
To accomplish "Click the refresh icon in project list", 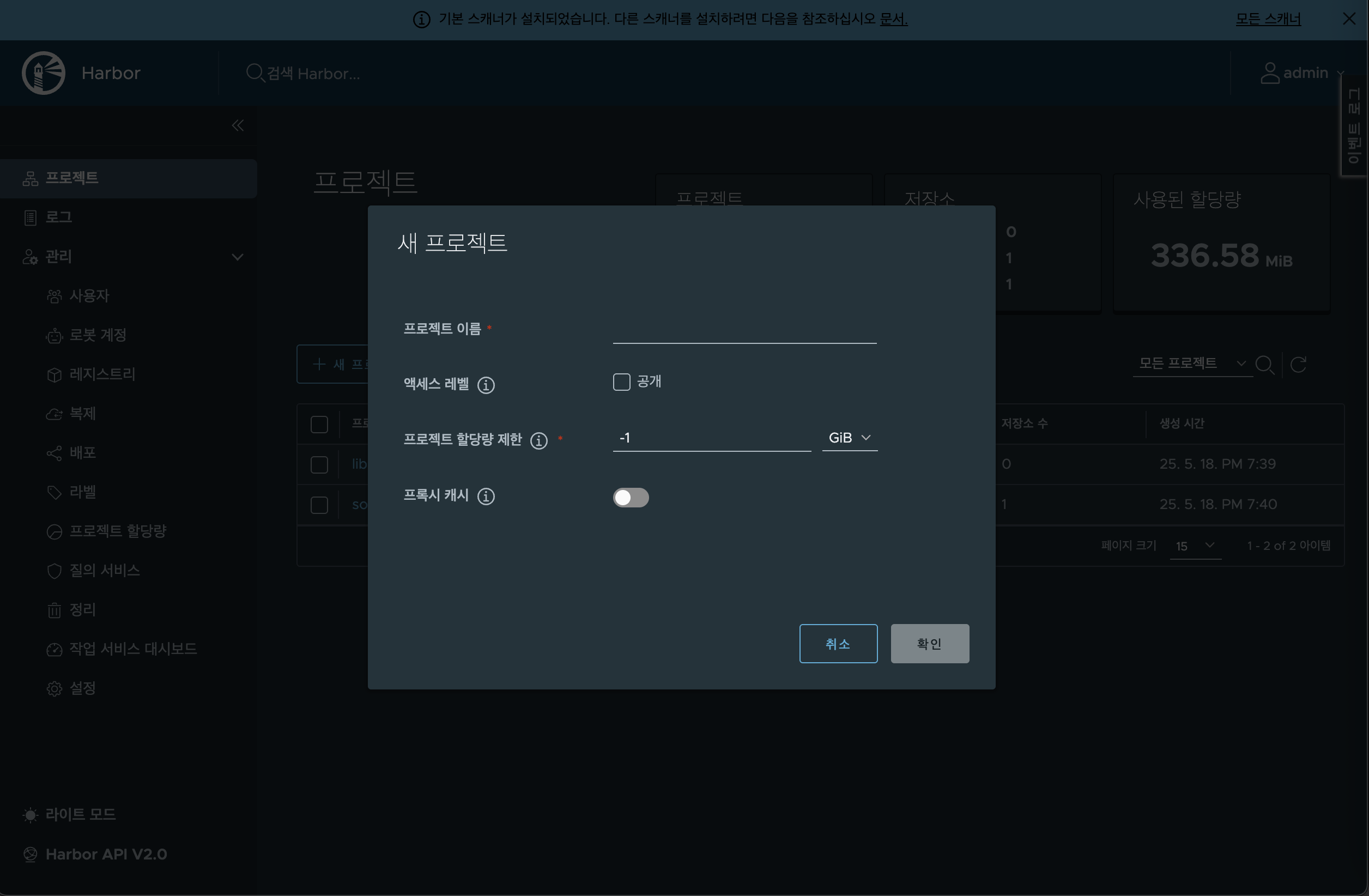I will point(1298,364).
